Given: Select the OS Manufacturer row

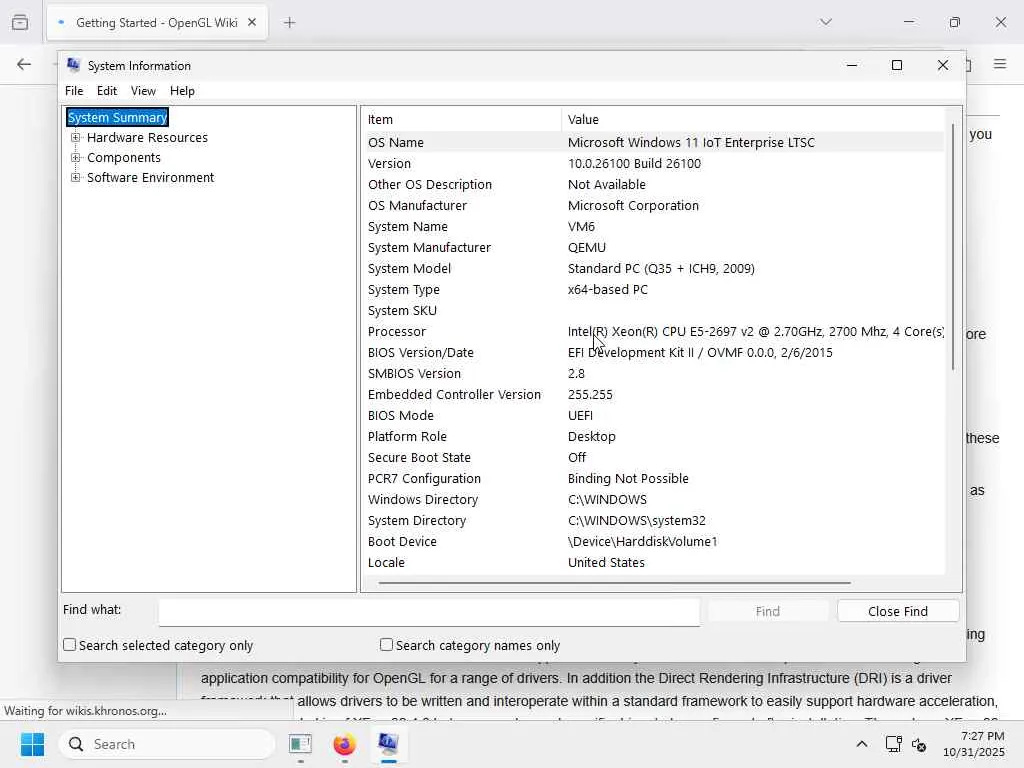Looking at the screenshot, I should click(x=653, y=205).
